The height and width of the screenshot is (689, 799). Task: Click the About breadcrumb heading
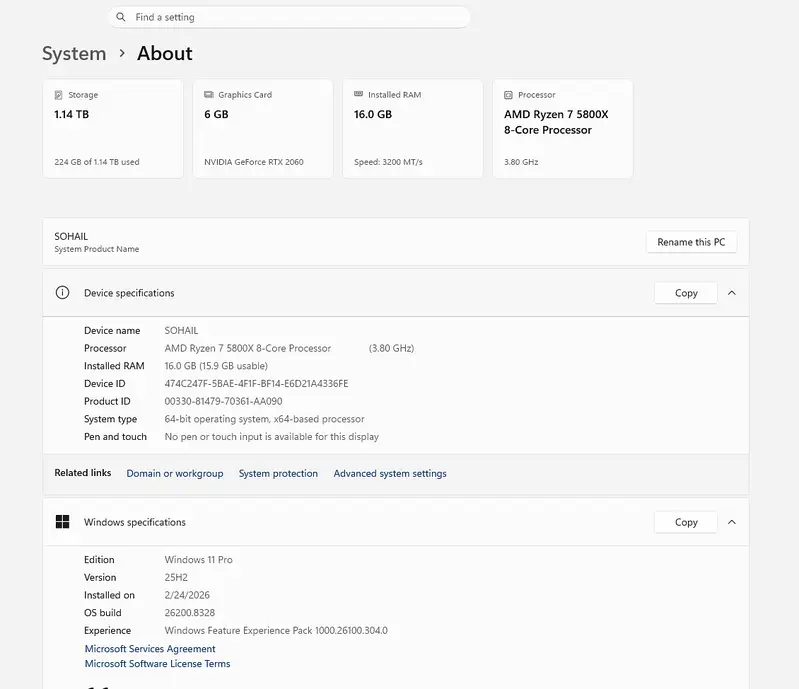tap(165, 54)
